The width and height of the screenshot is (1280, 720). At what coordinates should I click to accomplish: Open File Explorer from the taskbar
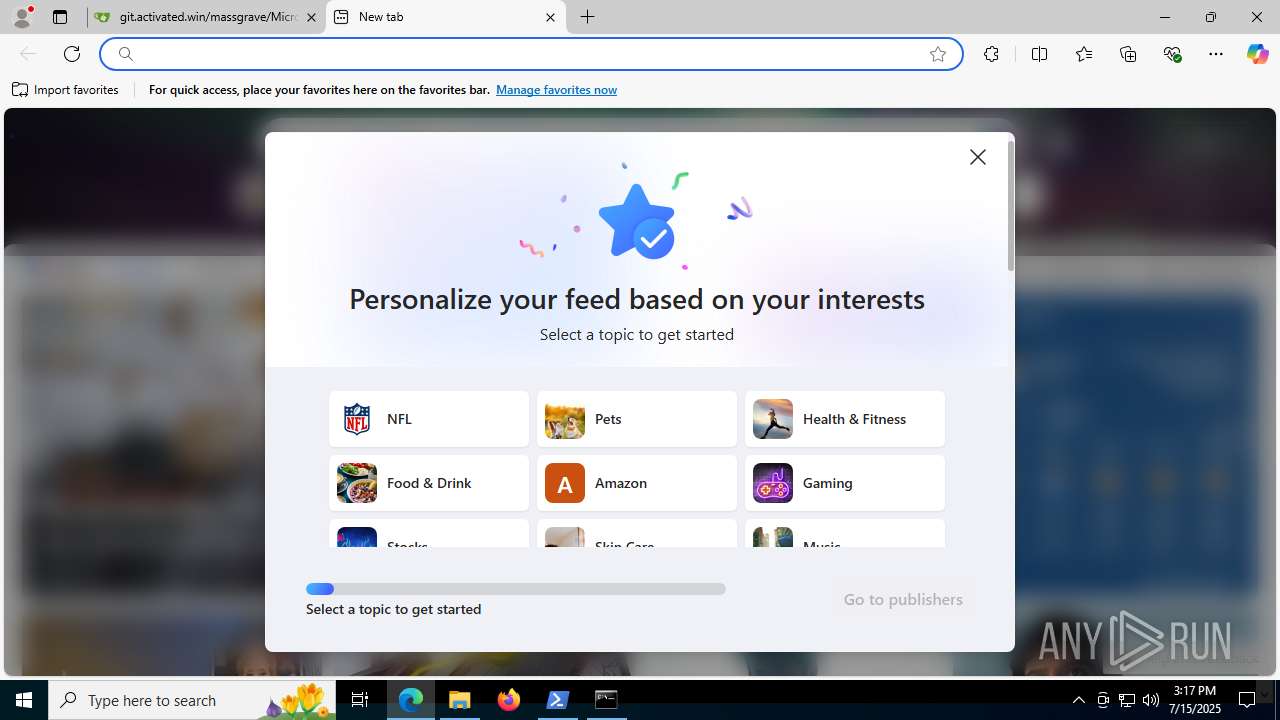tap(460, 700)
